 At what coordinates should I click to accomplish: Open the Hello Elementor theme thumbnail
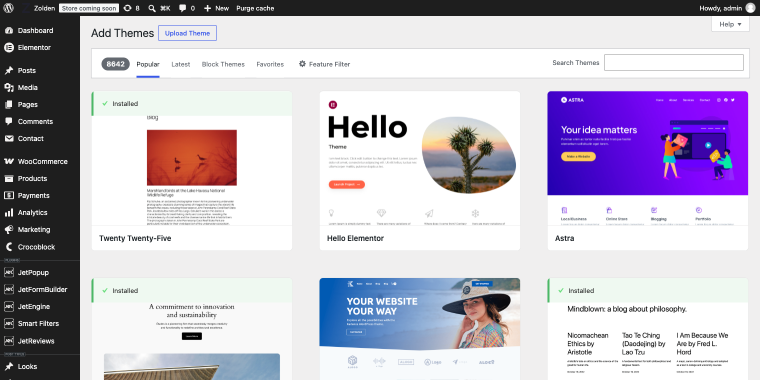[420, 158]
